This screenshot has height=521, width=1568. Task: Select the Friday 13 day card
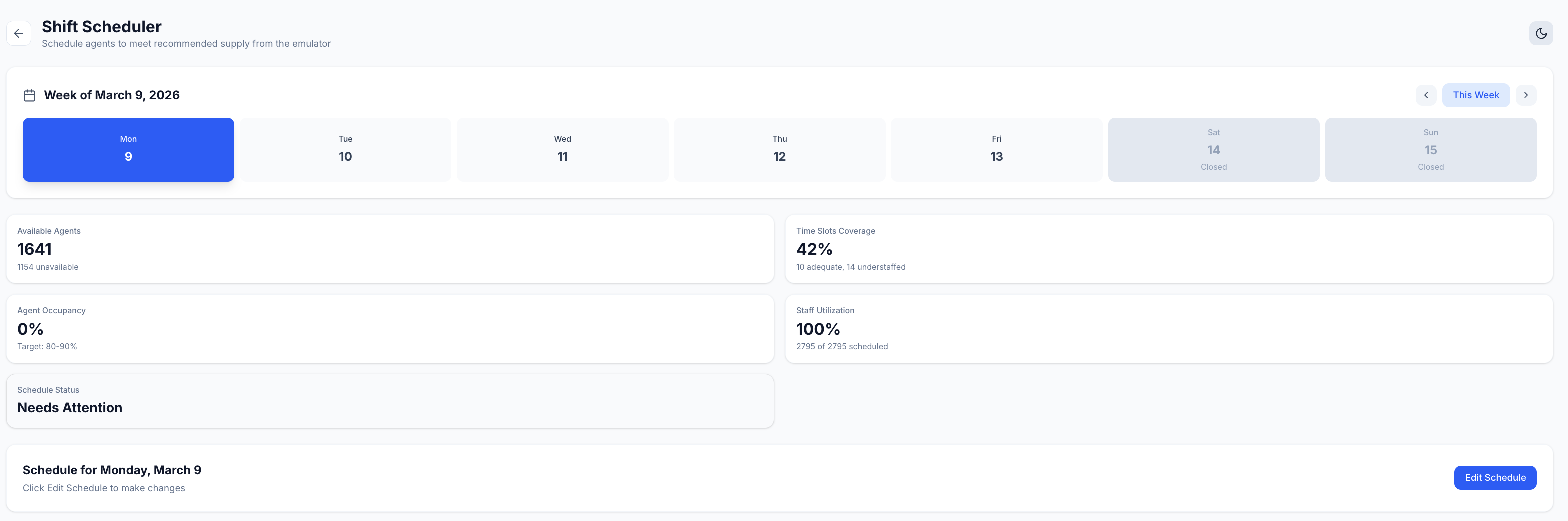click(996, 149)
